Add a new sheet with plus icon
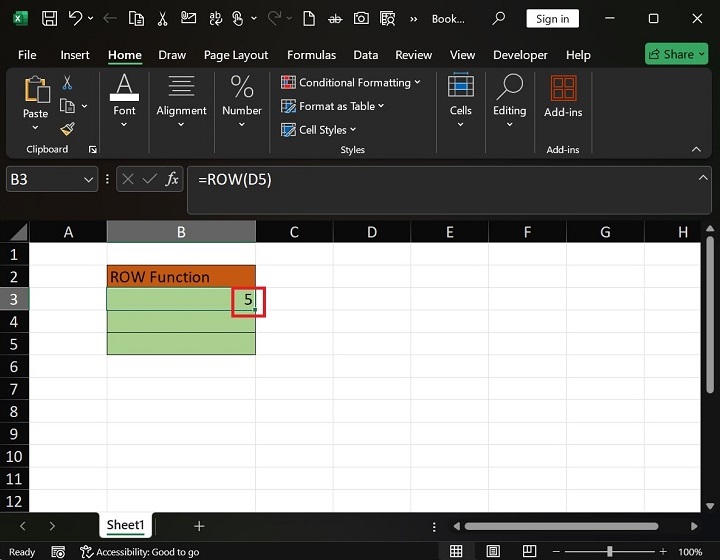 (199, 526)
